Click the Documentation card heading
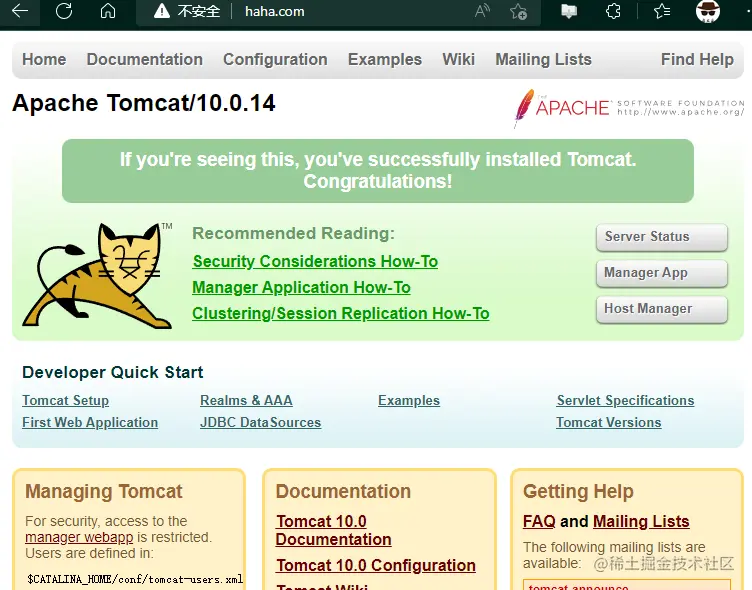This screenshot has height=590, width=752. [343, 492]
